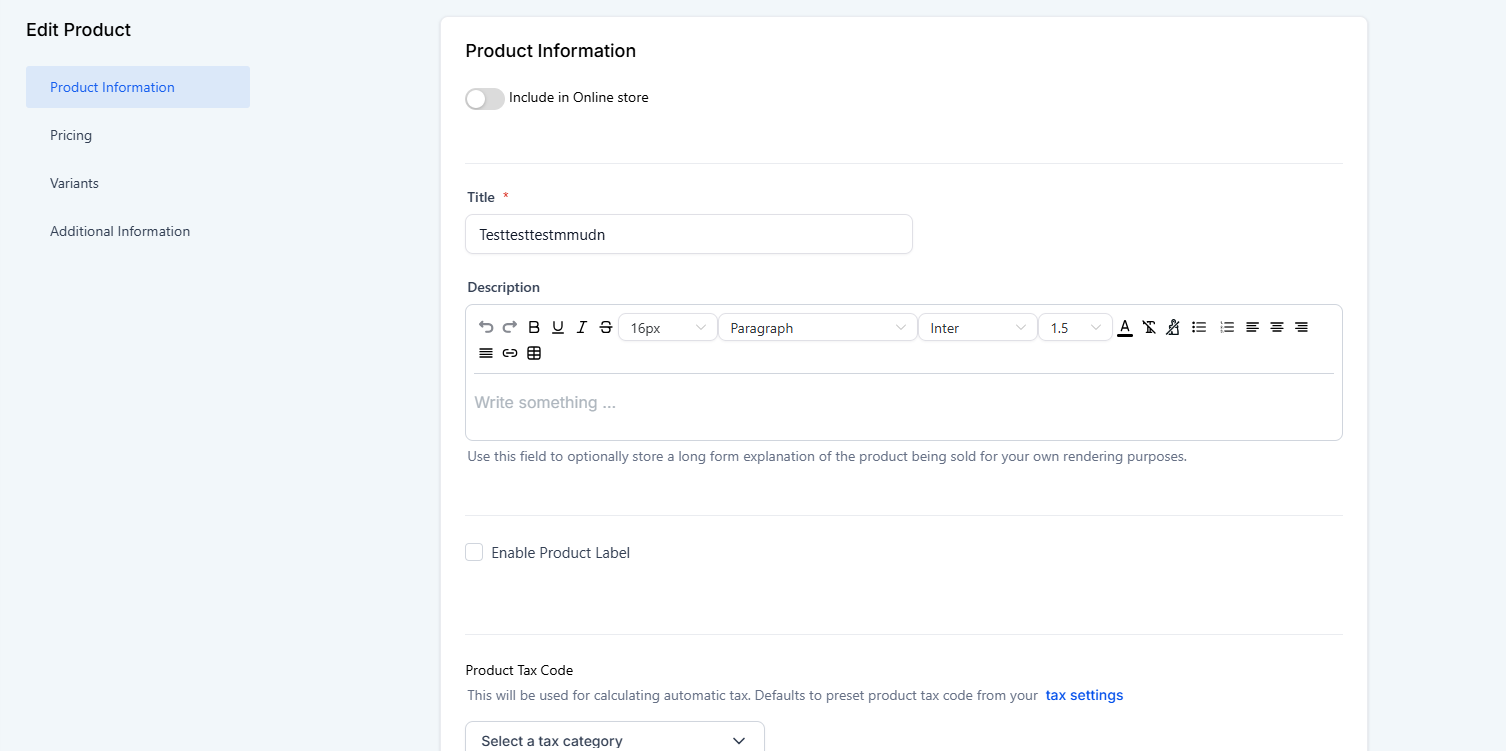This screenshot has width=1506, height=751.
Task: Open the Inter font family dropdown
Action: point(977,328)
